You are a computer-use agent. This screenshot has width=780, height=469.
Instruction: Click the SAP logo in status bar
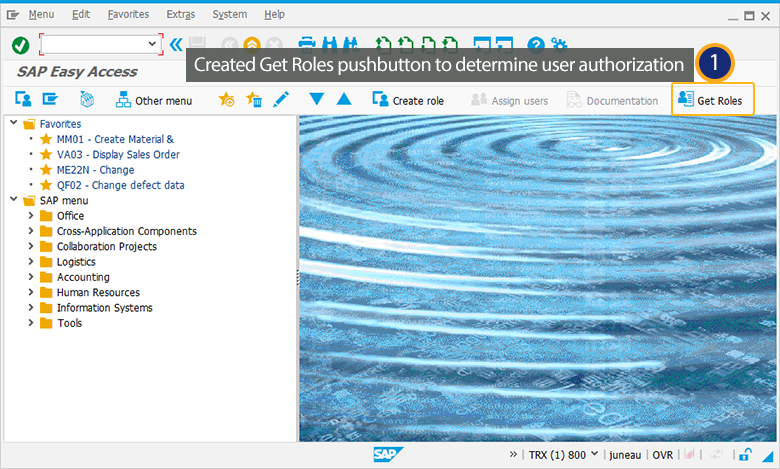[388, 454]
